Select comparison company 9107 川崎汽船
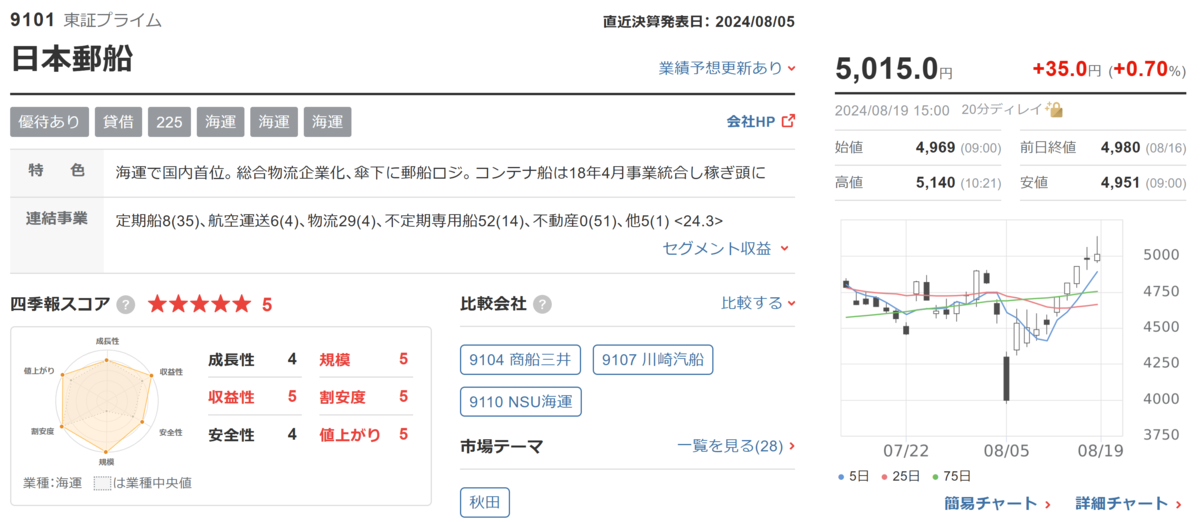Image resolution: width=1200 pixels, height=522 pixels. click(653, 360)
